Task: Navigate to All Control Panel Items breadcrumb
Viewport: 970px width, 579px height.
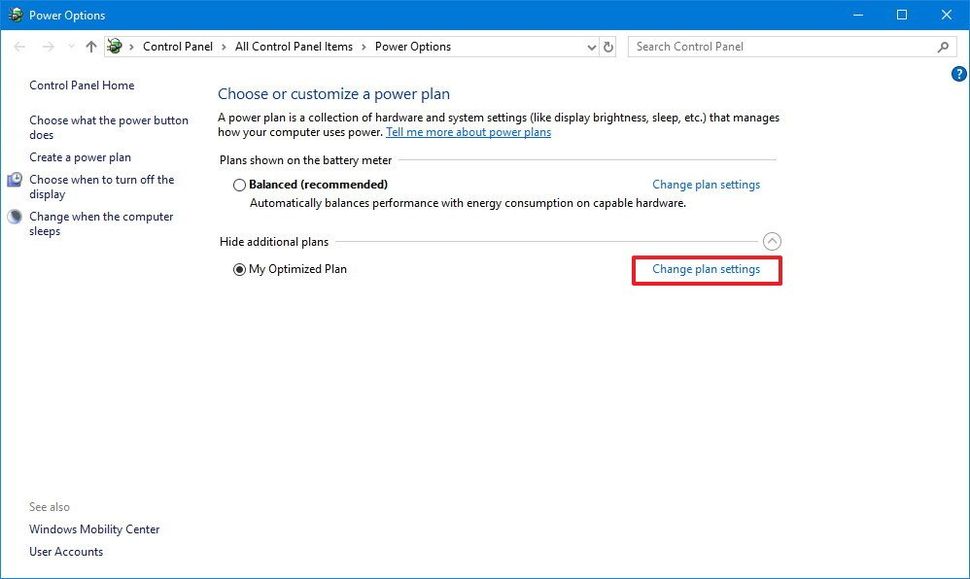Action: click(x=293, y=46)
